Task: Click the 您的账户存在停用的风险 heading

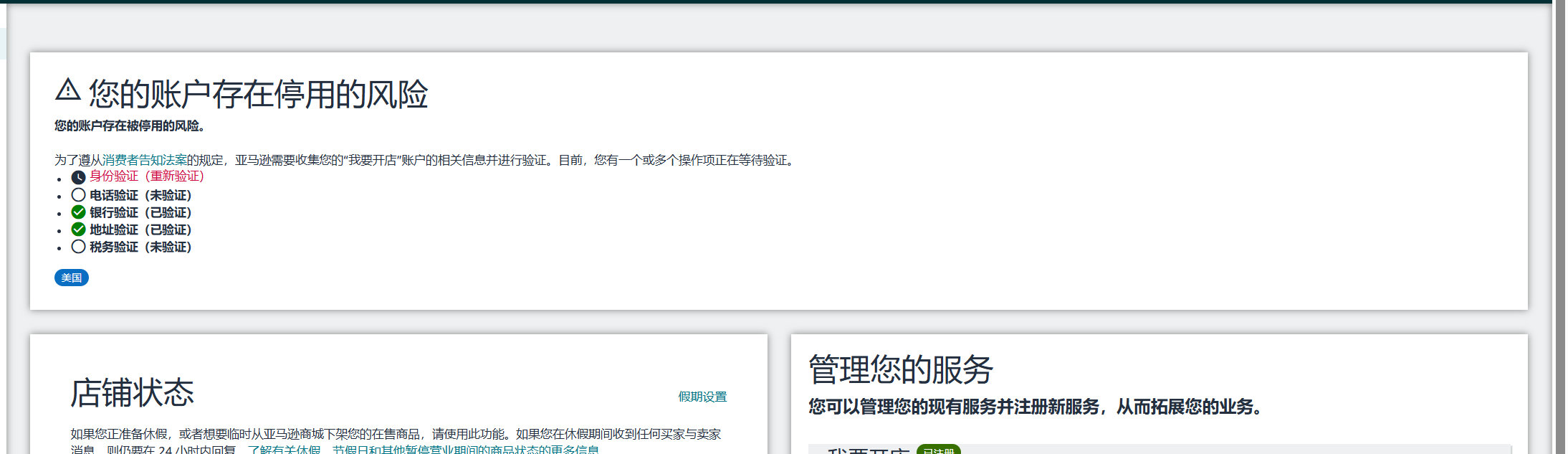Action: pyautogui.click(x=258, y=94)
